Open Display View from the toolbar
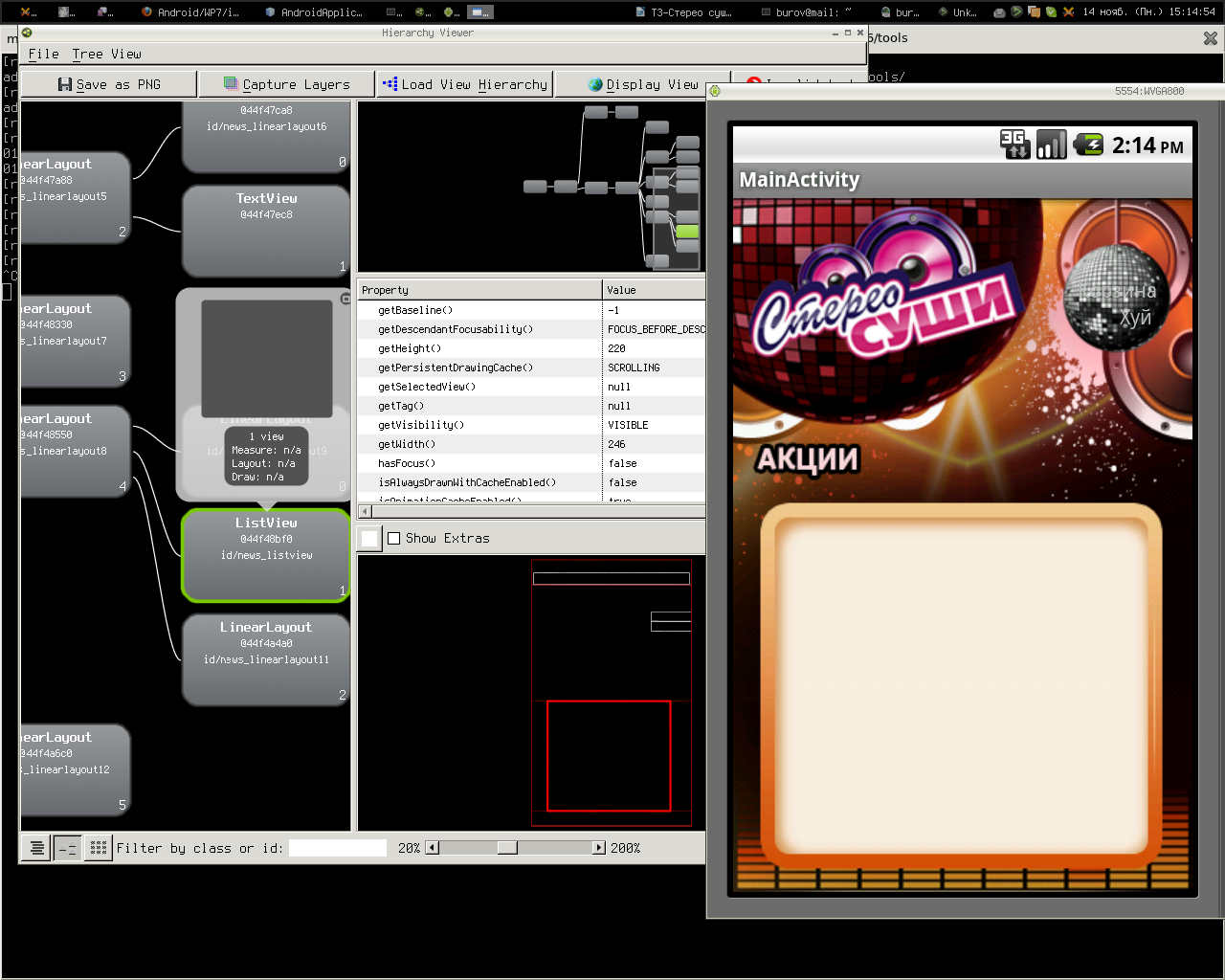The width and height of the screenshot is (1225, 980). [x=643, y=84]
